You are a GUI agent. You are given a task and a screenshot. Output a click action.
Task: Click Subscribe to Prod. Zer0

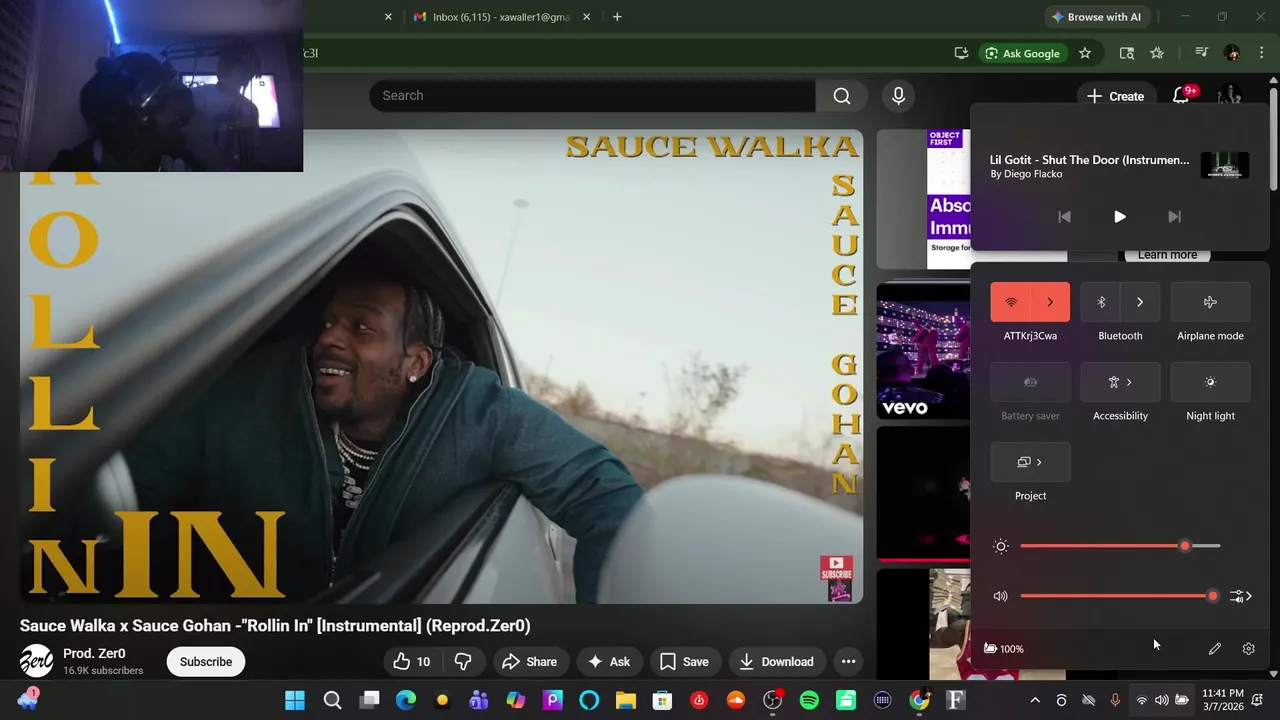click(206, 662)
